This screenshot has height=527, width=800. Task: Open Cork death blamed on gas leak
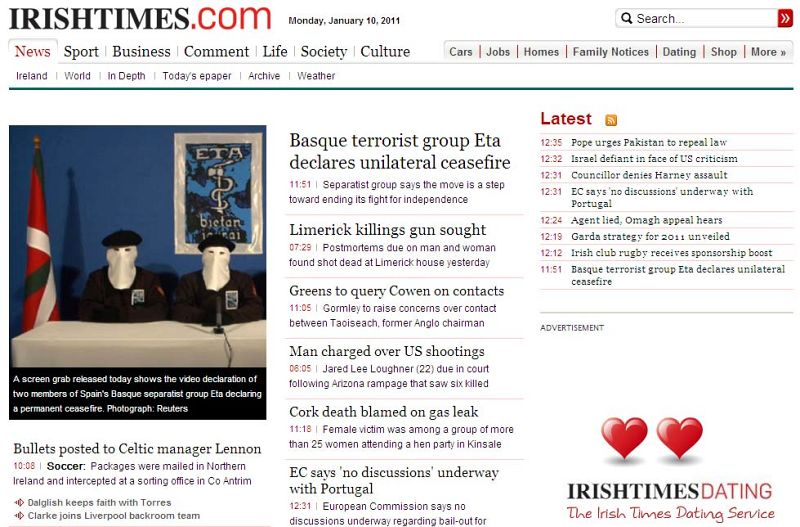tap(384, 412)
